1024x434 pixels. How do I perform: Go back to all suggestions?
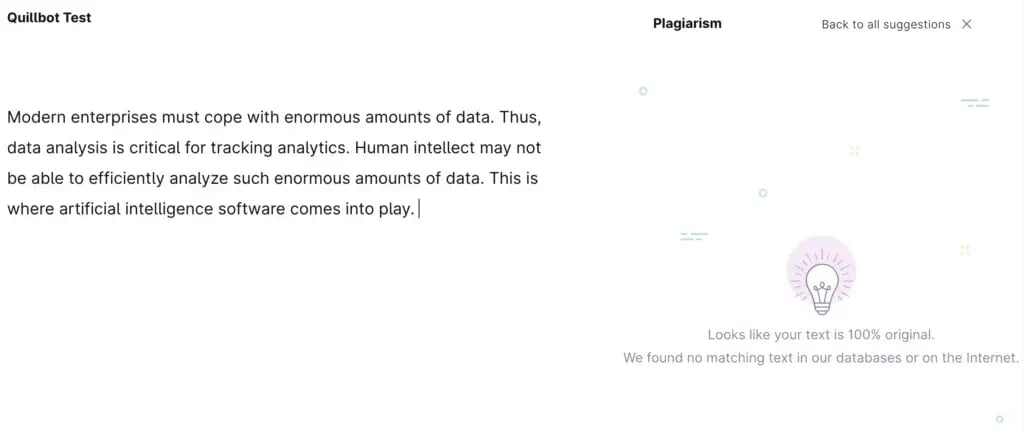click(x=885, y=24)
